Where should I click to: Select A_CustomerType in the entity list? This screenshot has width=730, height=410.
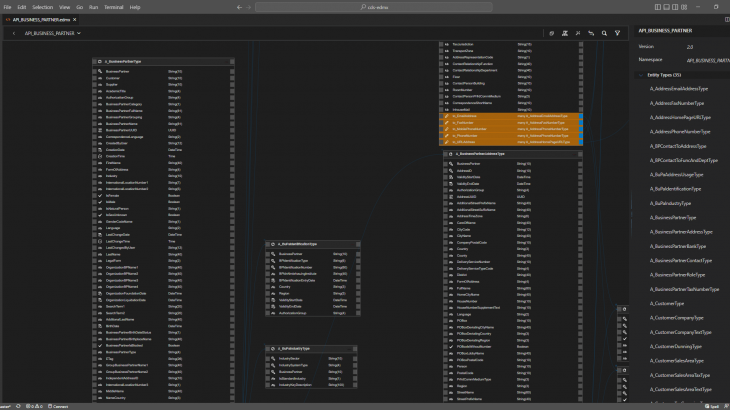pyautogui.click(x=667, y=303)
